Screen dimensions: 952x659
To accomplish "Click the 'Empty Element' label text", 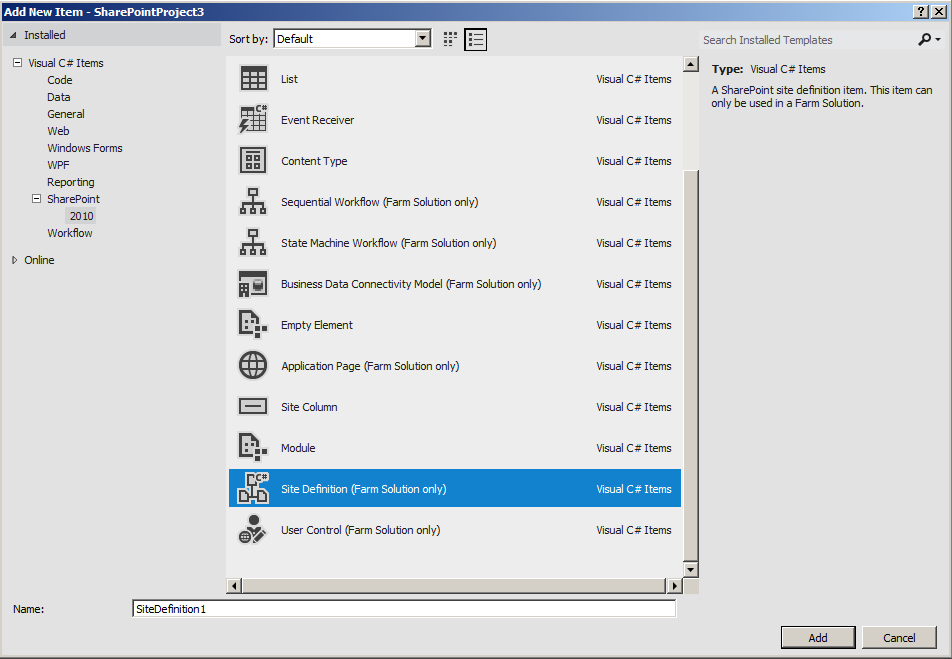I will tap(316, 325).
